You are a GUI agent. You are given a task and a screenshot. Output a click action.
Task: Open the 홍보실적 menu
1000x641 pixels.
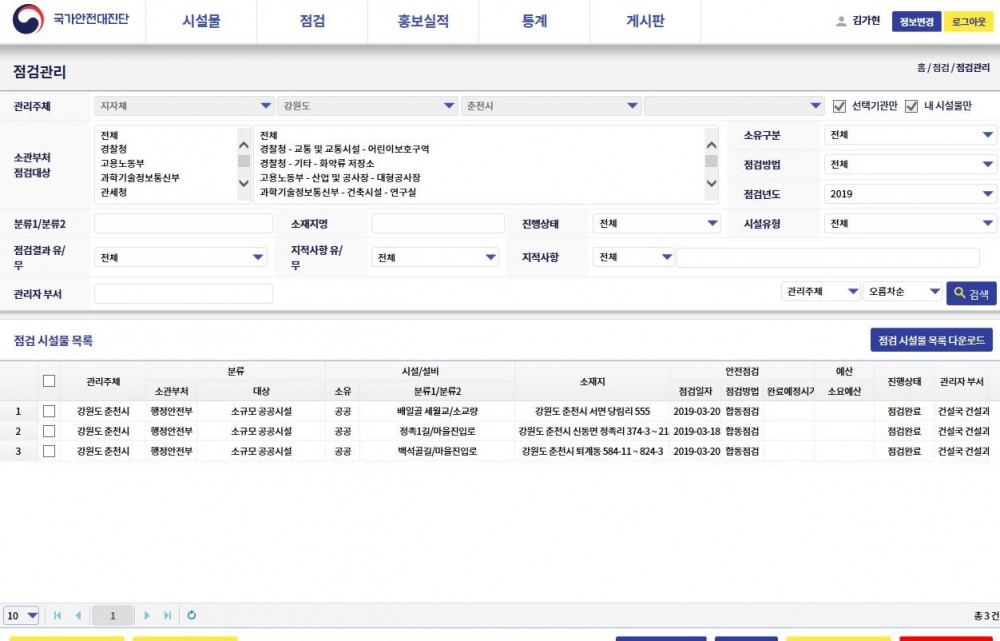click(423, 21)
